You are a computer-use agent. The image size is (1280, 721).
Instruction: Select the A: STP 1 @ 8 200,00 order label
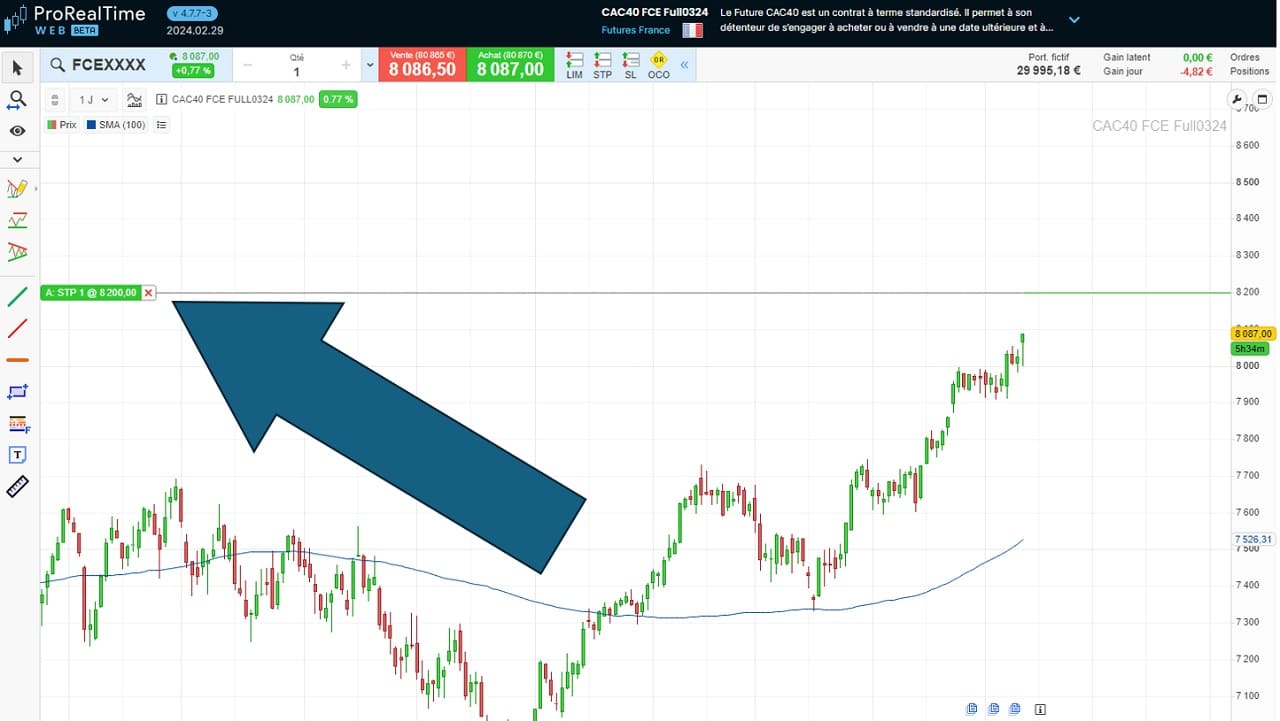pyautogui.click(x=91, y=293)
